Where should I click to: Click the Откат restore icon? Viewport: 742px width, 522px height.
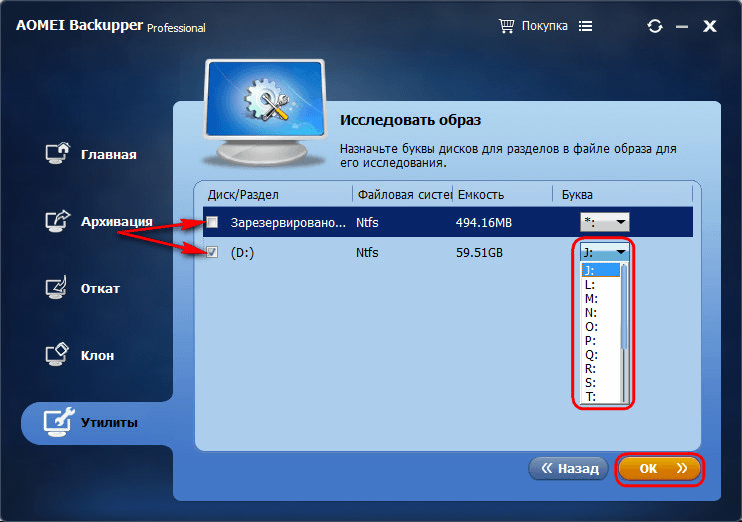(x=57, y=288)
